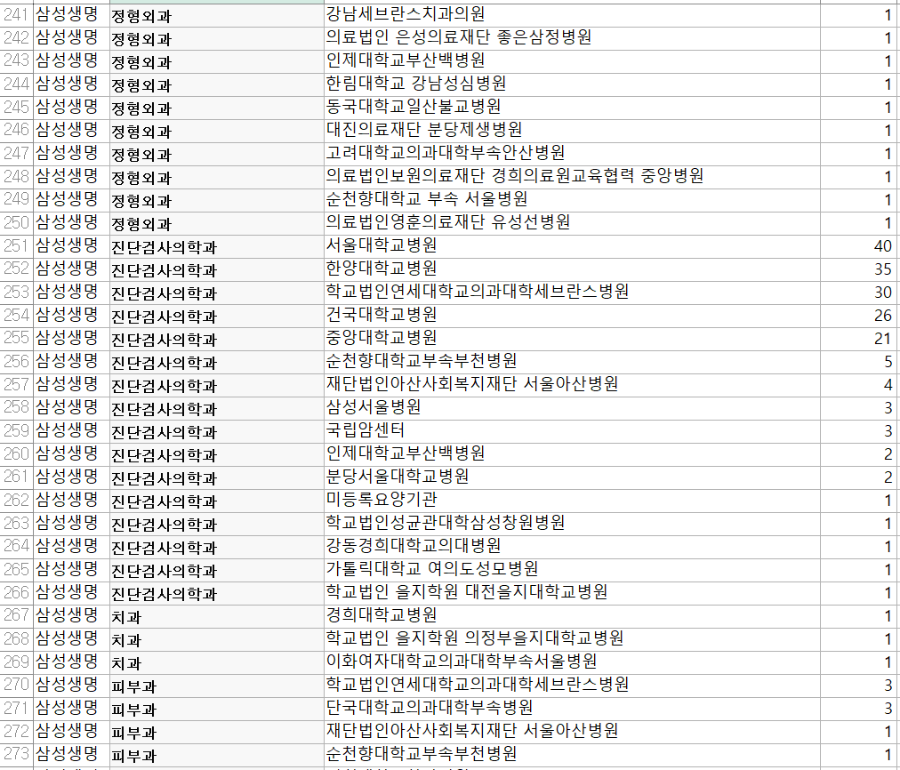The width and height of the screenshot is (900, 770).
Task: Select the cell reading 강남세브란스치과의원
Action: pyautogui.click(x=572, y=15)
